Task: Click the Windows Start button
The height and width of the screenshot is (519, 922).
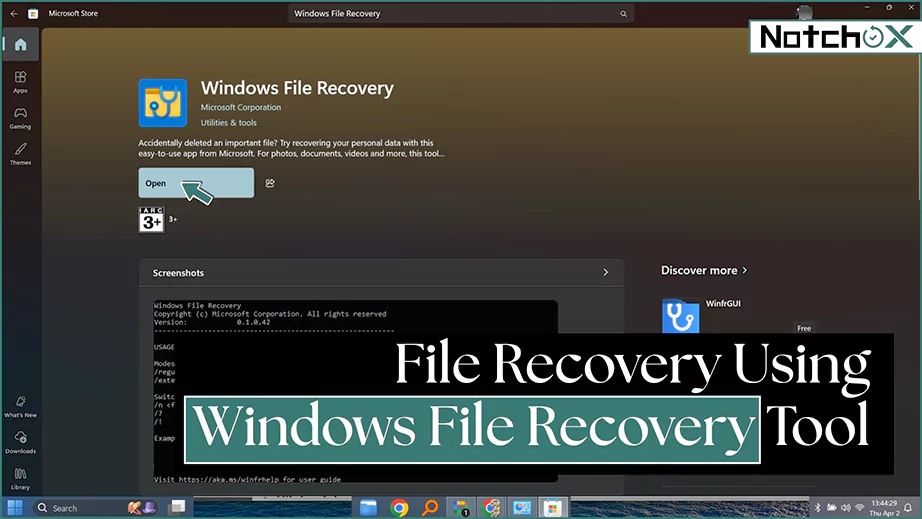Action: [15, 508]
